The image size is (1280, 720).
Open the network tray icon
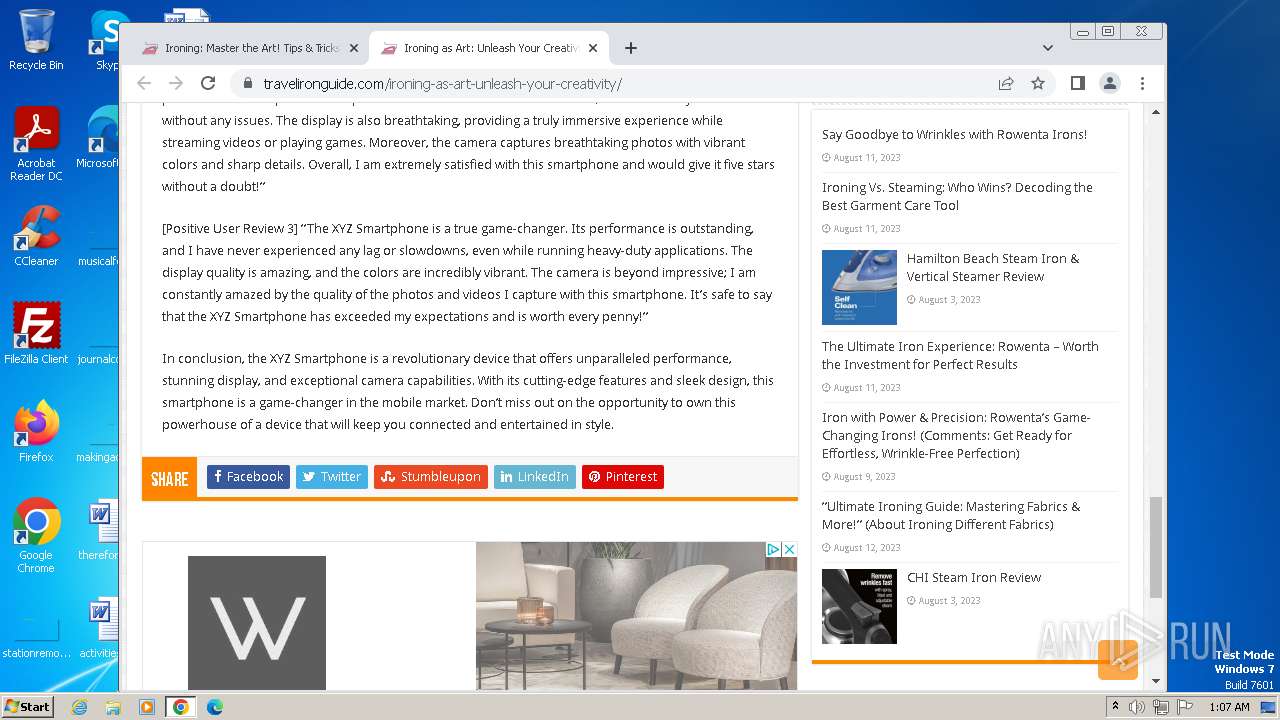[1160, 707]
